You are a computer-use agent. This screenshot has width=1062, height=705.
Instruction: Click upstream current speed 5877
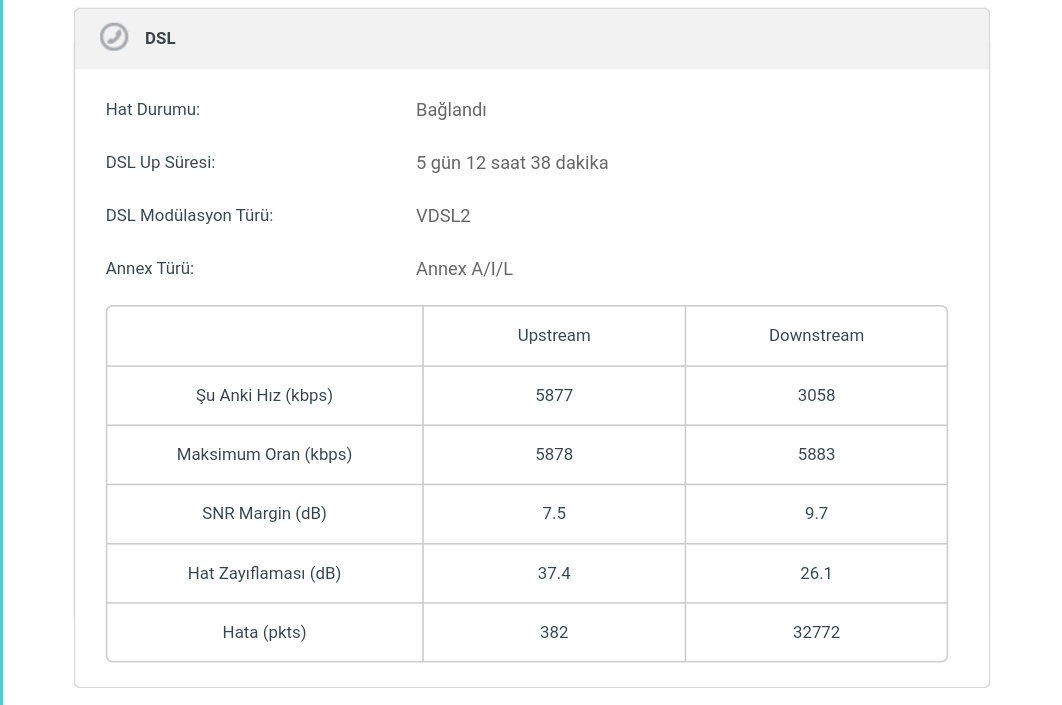pyautogui.click(x=554, y=396)
